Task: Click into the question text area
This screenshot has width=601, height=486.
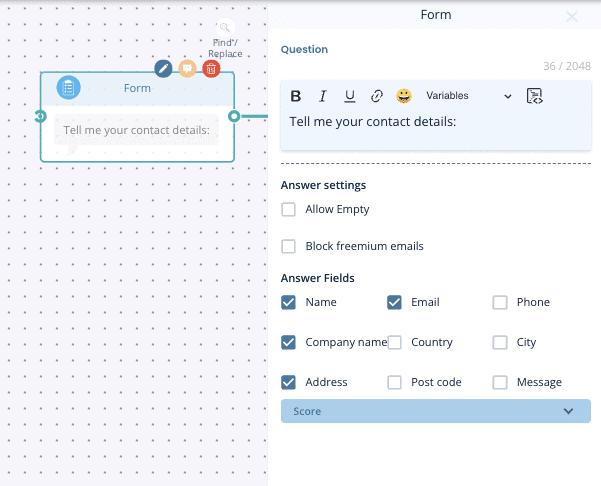Action: point(436,129)
